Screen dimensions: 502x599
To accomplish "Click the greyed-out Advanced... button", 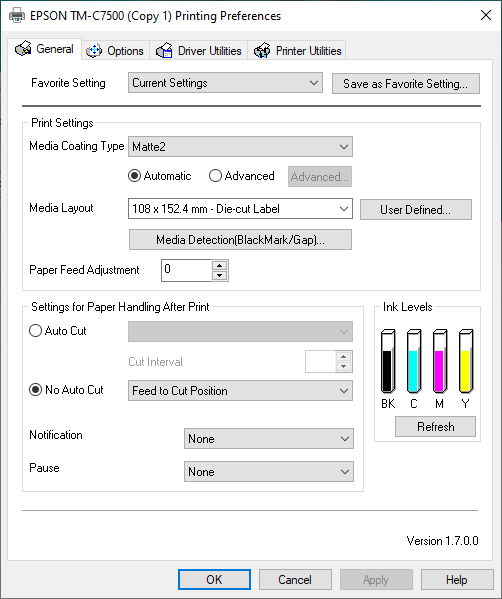I will tap(320, 176).
